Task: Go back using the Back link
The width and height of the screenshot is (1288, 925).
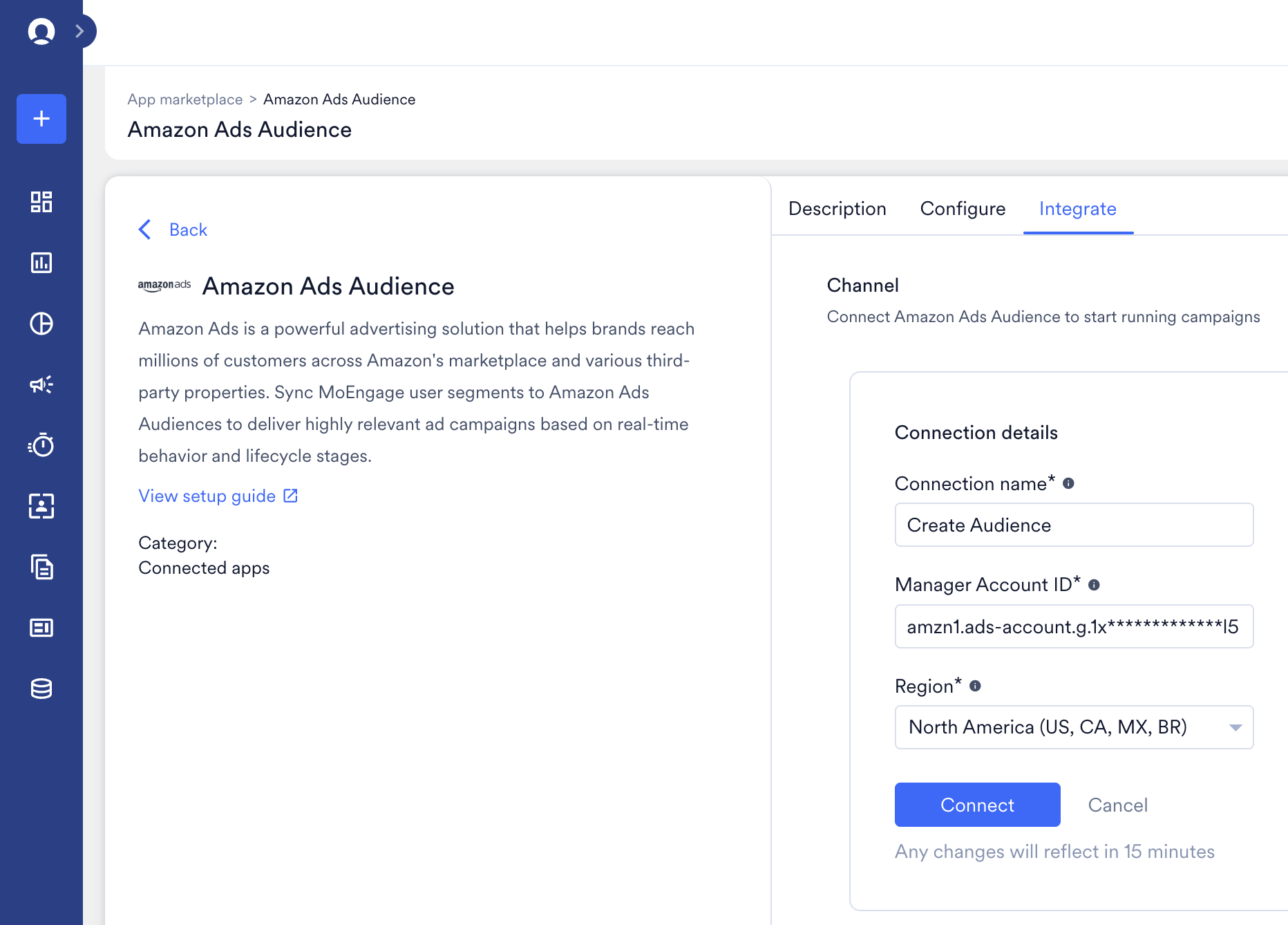Action: 188,230
